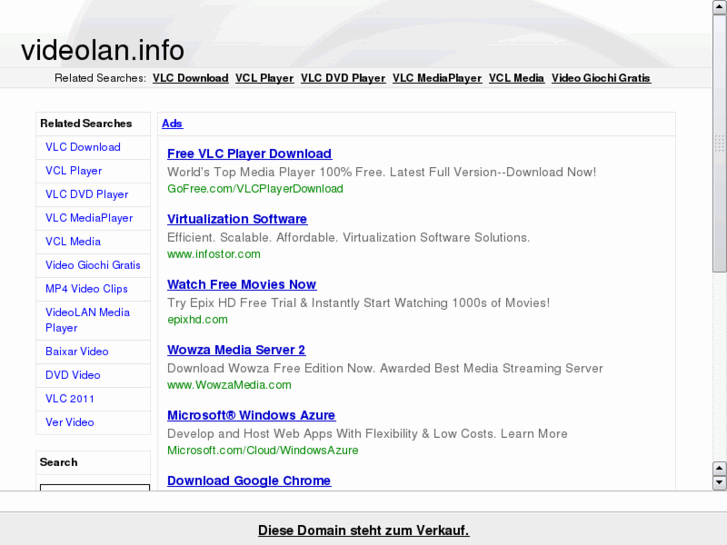Click Download Wowza Free Edition description

pyautogui.click(x=385, y=368)
